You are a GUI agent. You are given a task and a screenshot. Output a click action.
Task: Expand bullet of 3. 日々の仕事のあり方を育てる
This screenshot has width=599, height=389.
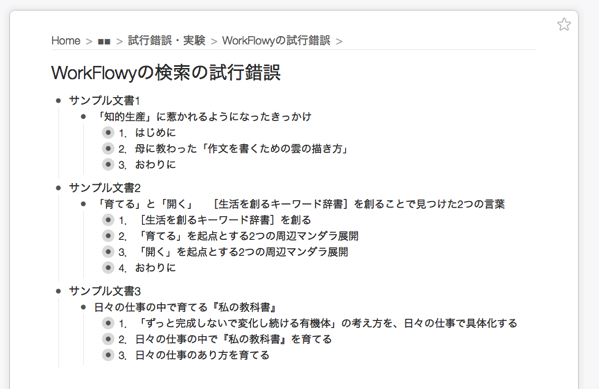click(108, 355)
